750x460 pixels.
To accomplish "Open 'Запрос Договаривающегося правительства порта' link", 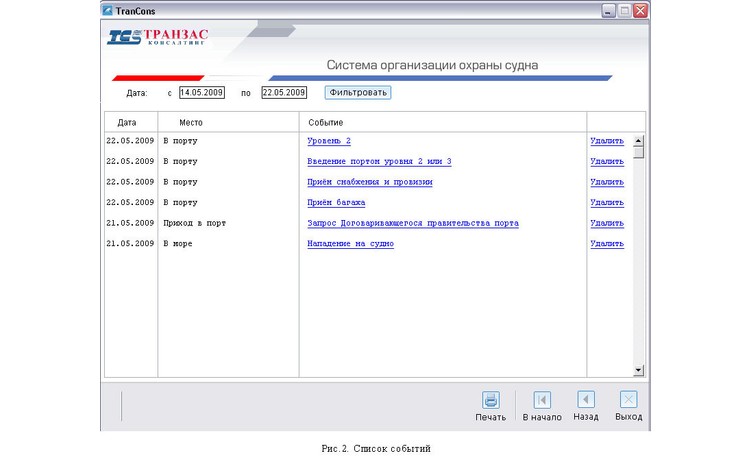I will (x=412, y=223).
